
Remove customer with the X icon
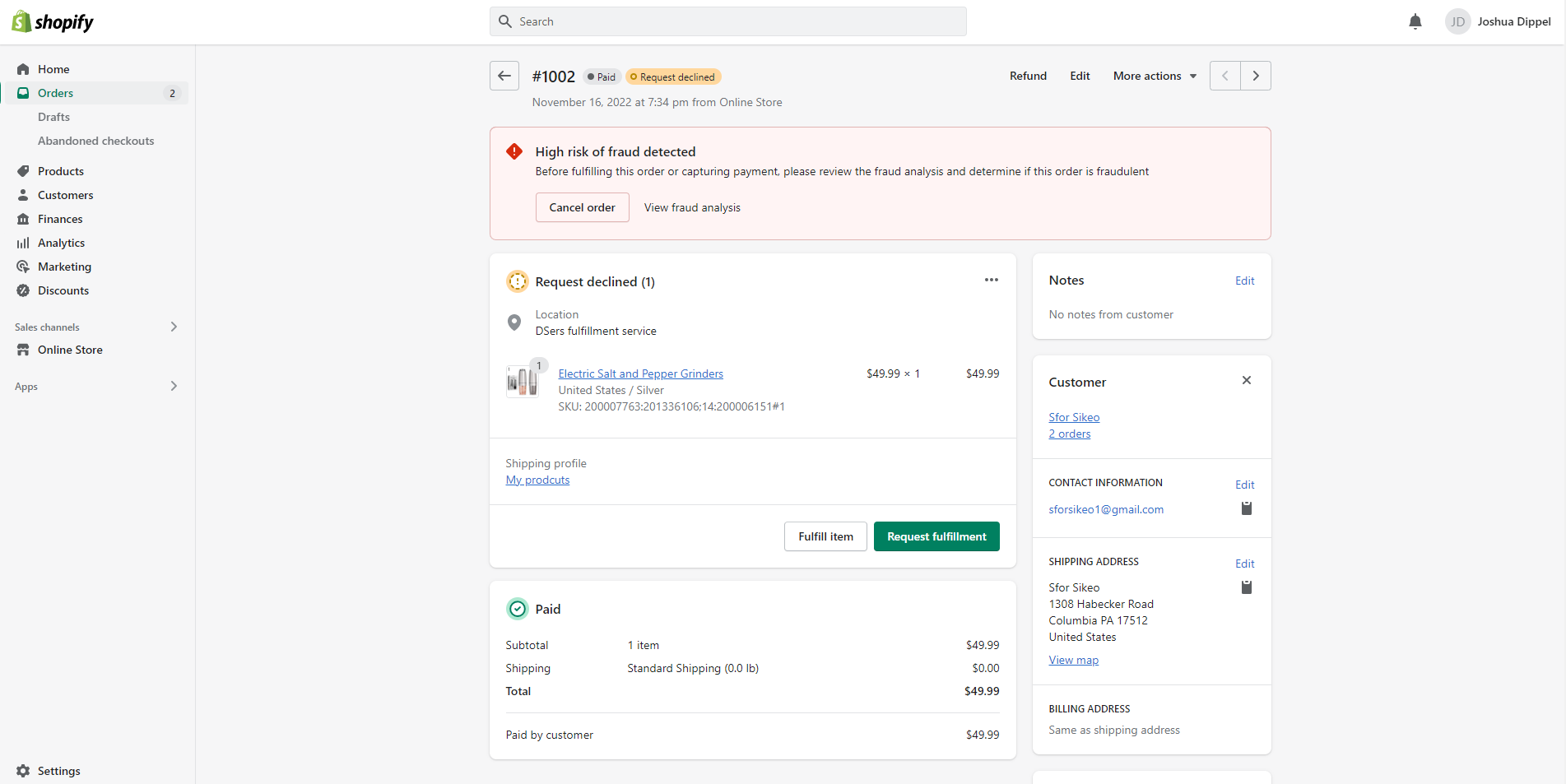click(1246, 380)
